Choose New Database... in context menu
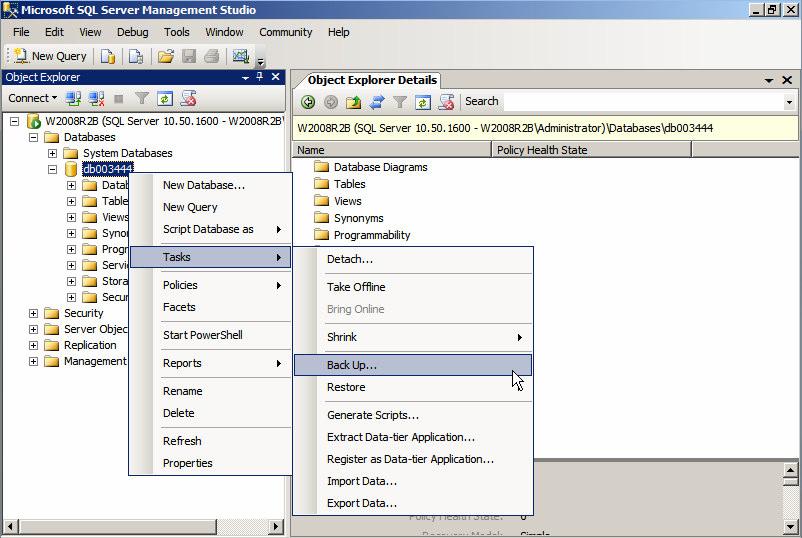The width and height of the screenshot is (802, 538). (210, 185)
